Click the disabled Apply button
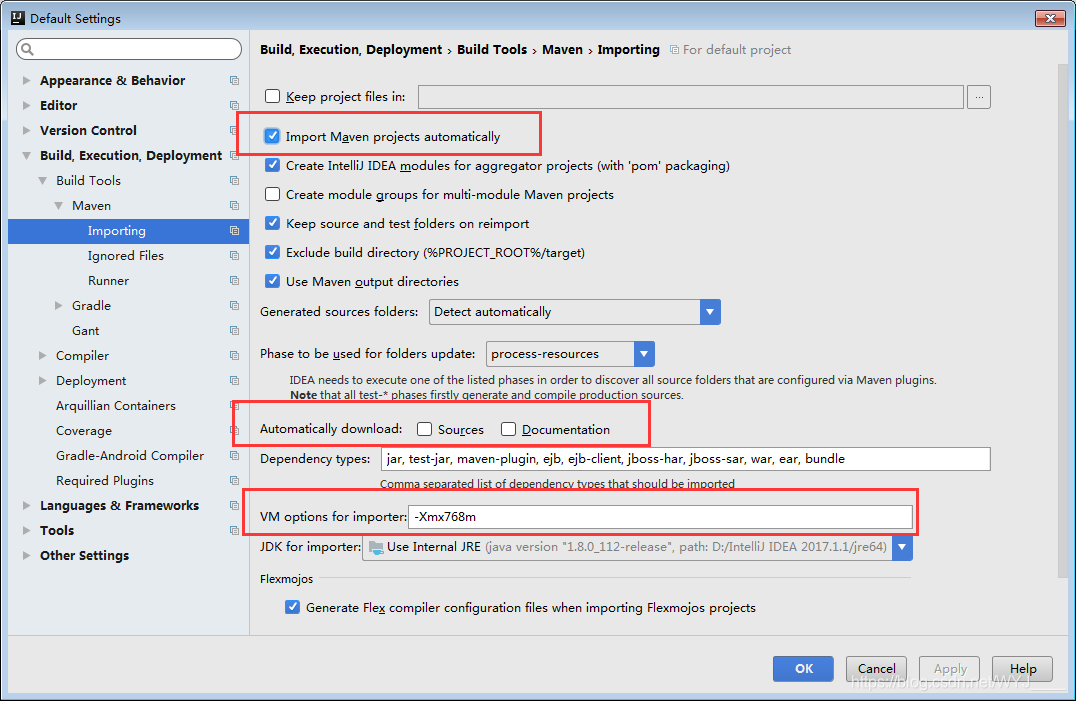The image size is (1076, 701). (950, 669)
